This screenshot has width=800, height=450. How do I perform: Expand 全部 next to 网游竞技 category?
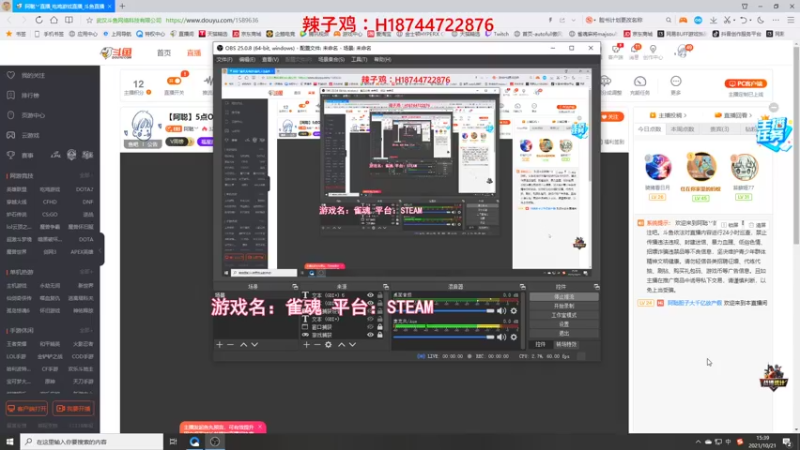(86, 176)
